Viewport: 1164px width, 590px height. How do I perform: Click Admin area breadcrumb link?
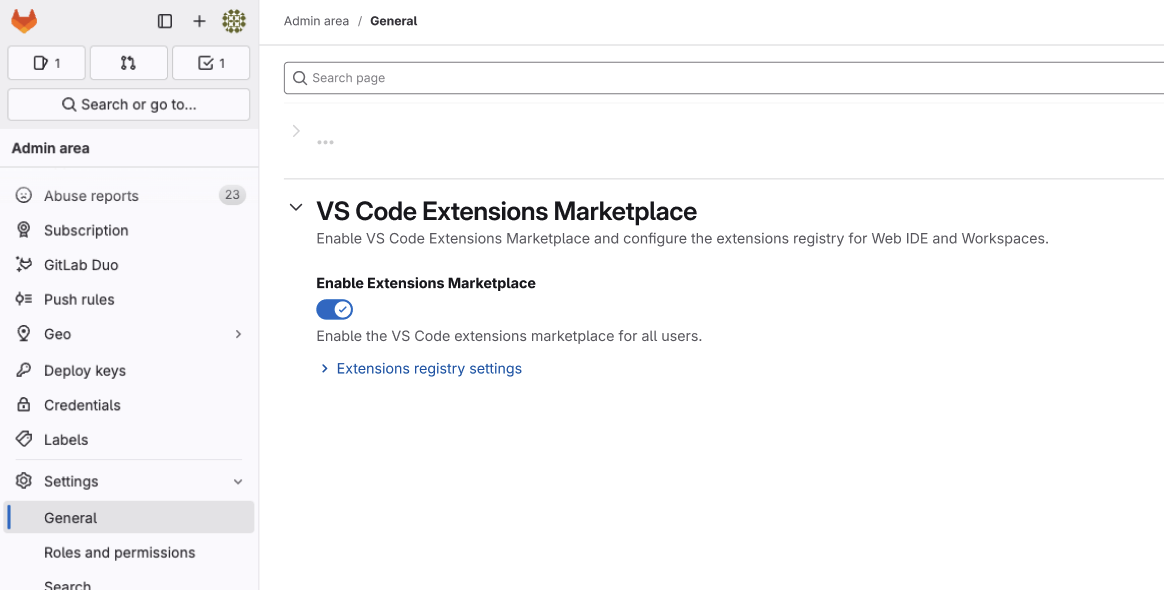[316, 21]
